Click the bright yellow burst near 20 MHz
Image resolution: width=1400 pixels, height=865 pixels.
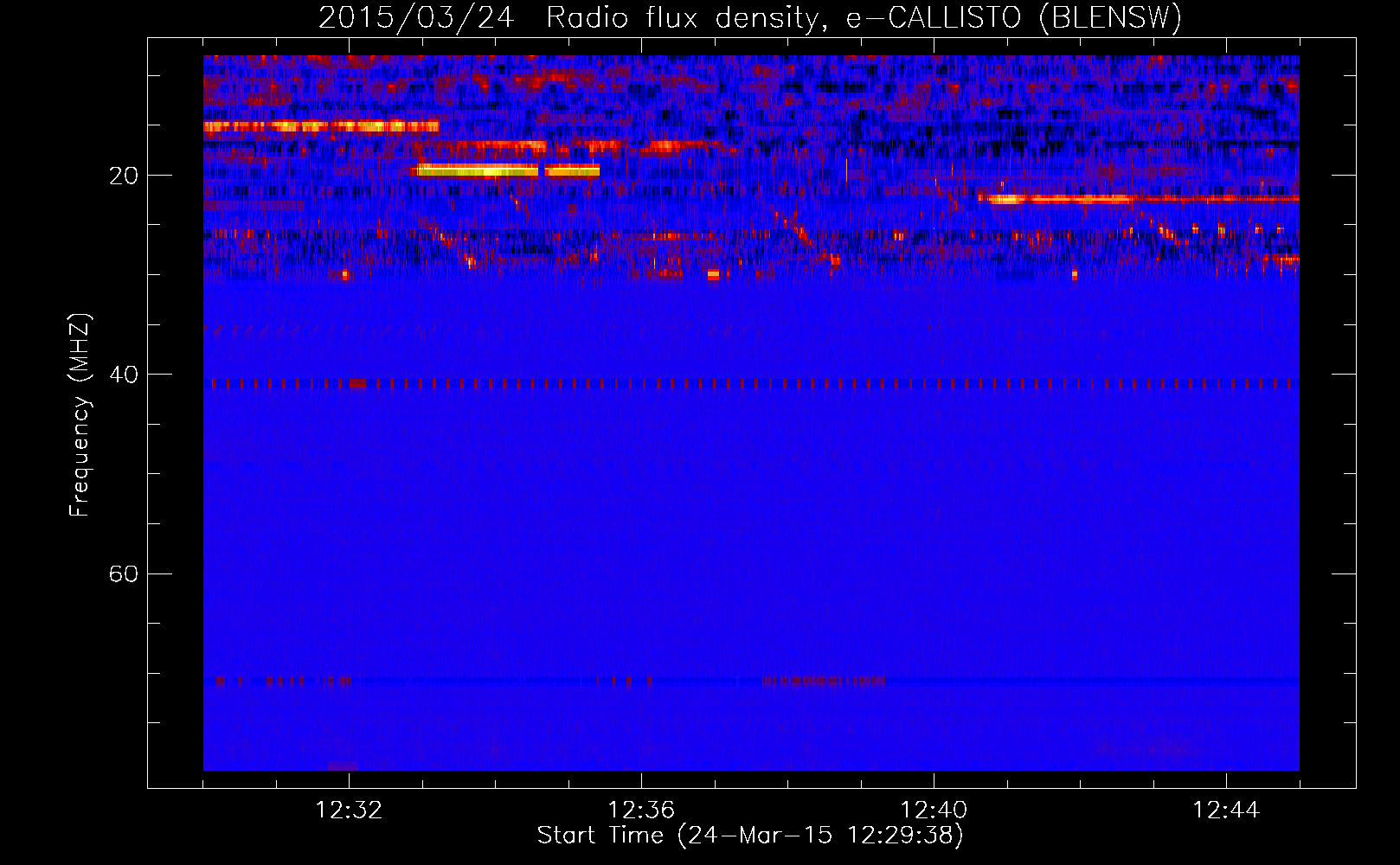508,170
